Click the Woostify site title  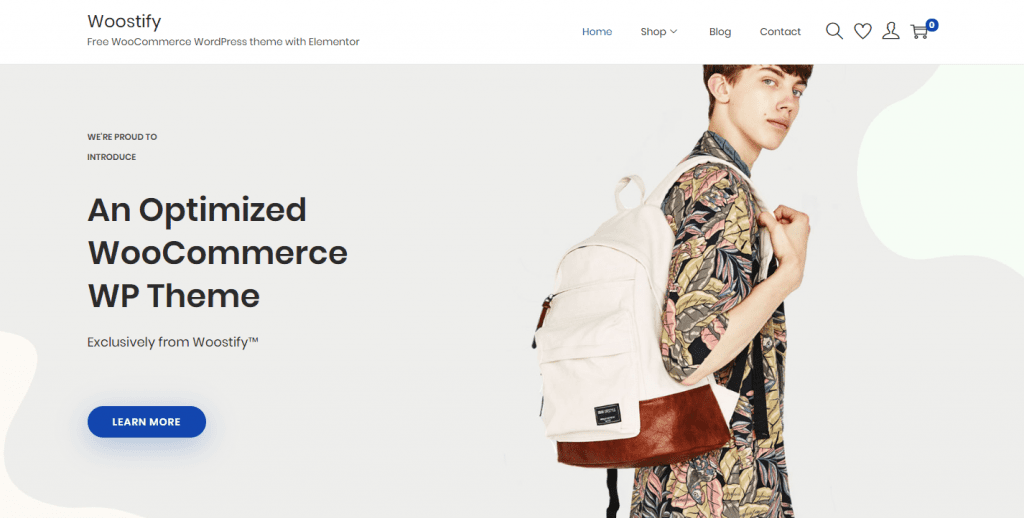point(124,21)
